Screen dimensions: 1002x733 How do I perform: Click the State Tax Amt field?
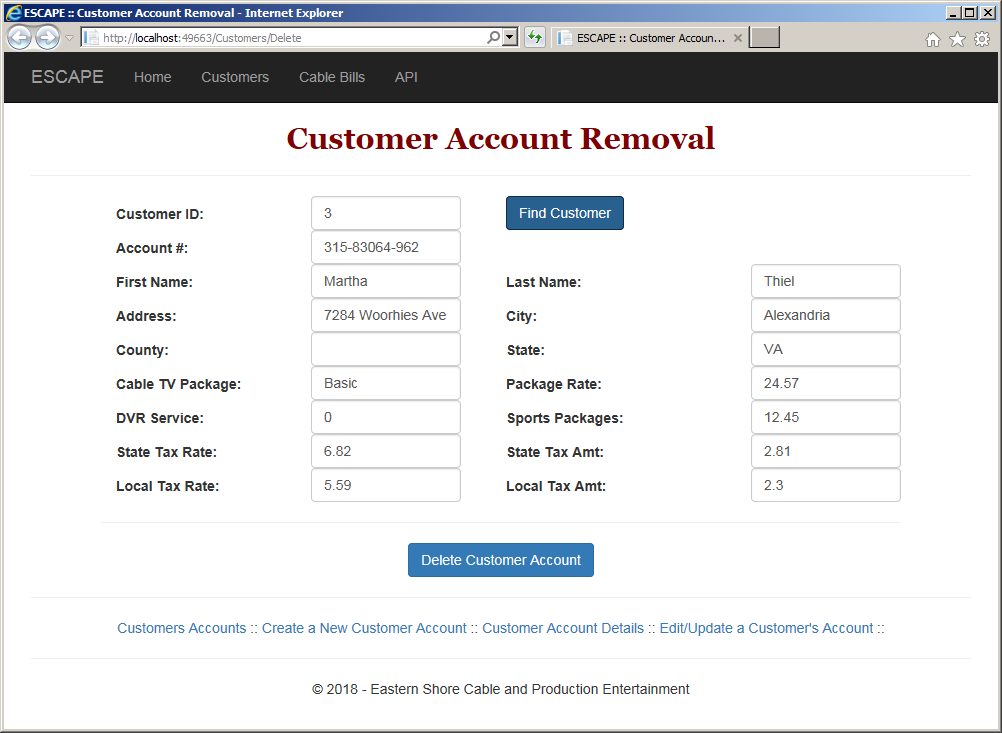coord(826,451)
